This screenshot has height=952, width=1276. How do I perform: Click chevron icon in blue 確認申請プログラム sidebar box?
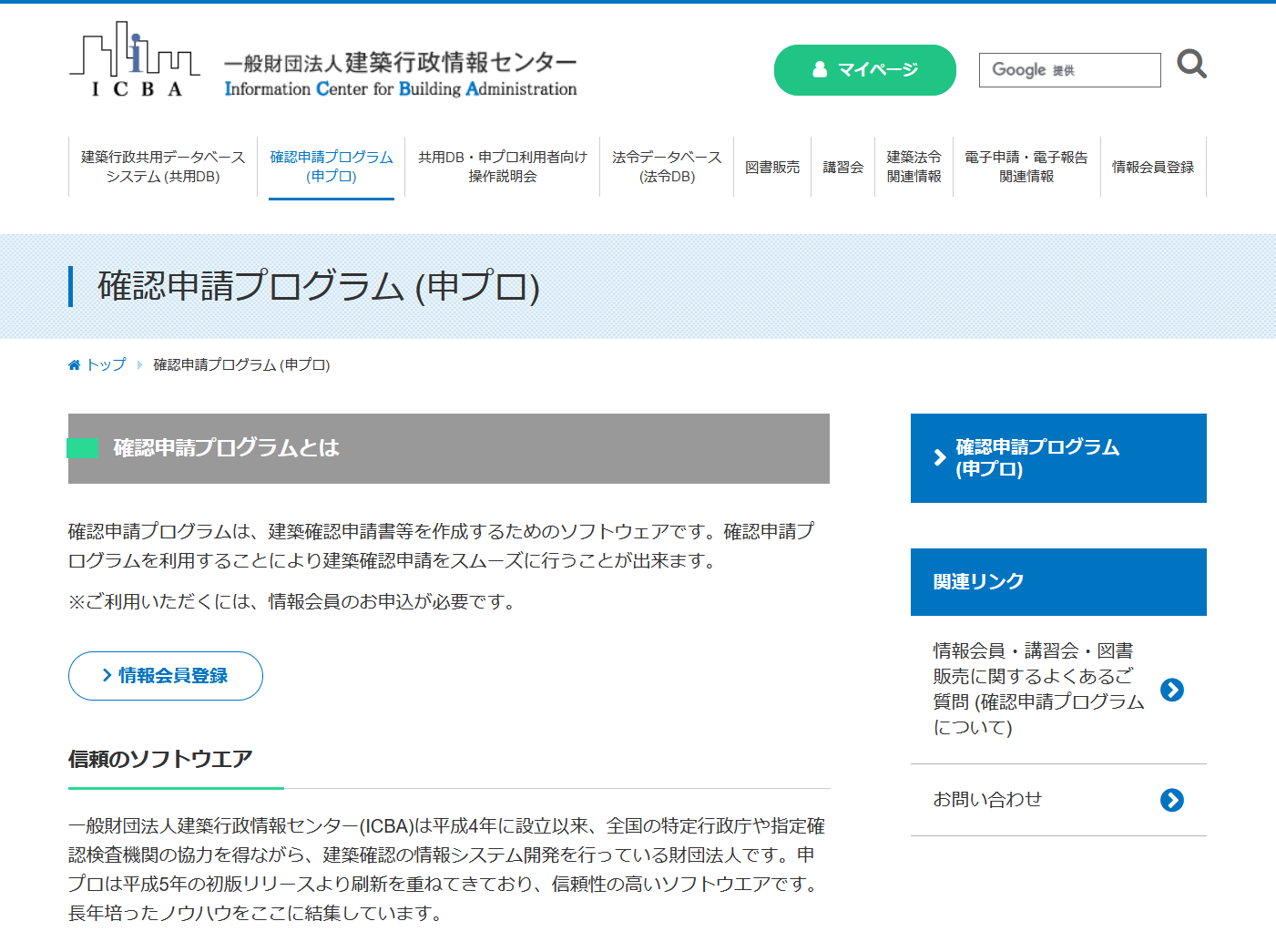(x=940, y=458)
